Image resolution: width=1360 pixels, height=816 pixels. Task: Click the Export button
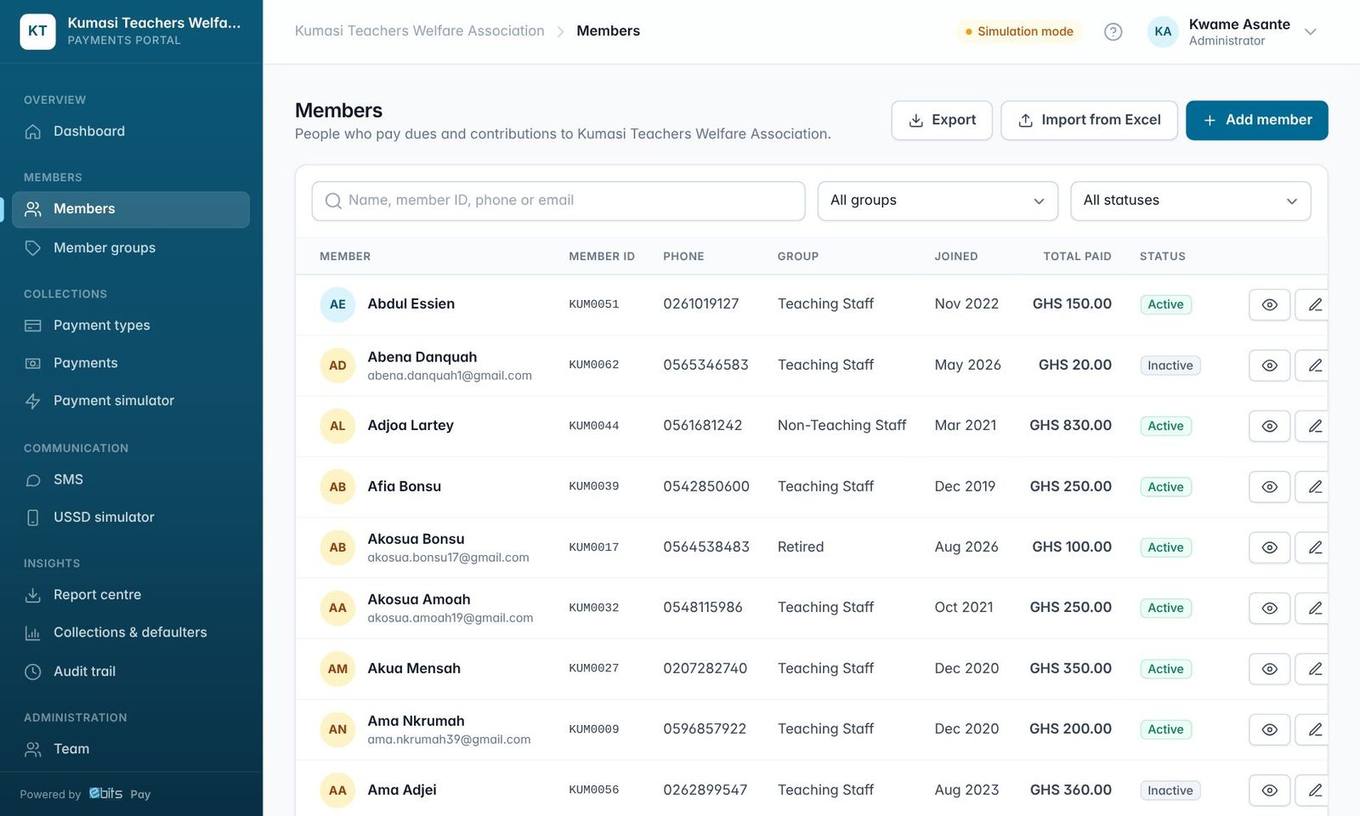tap(942, 120)
